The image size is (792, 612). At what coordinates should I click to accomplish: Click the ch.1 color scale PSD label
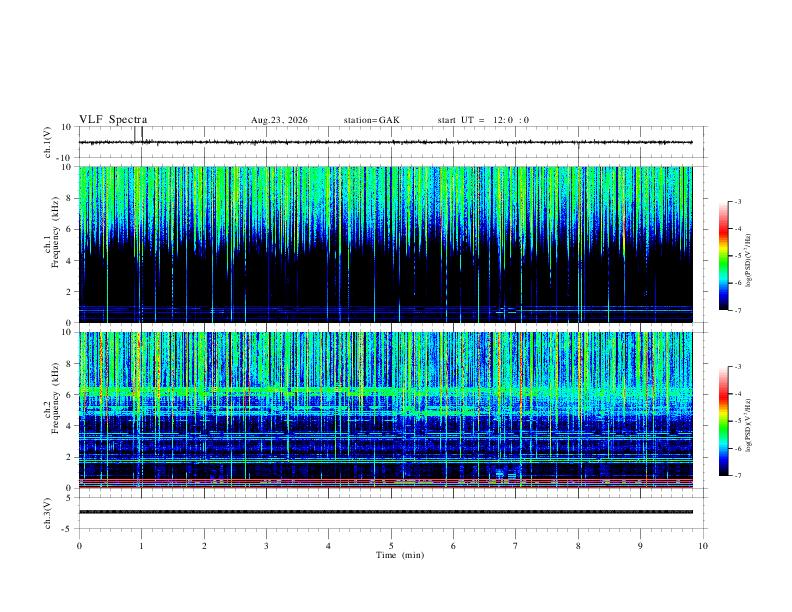749,261
